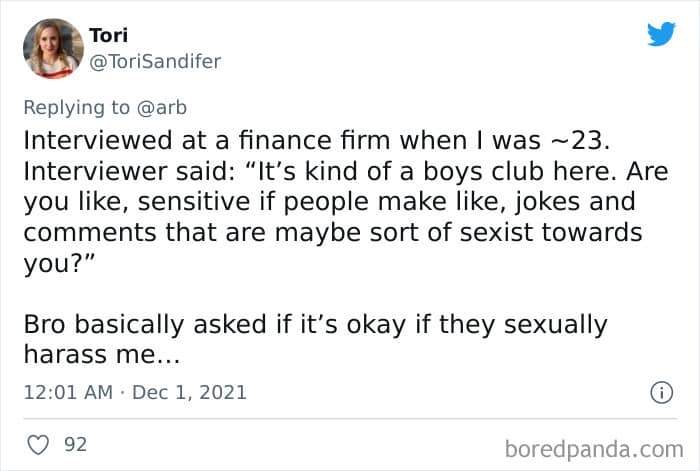Viewport: 700px width, 471px height.
Task: Open the info circle icon
Action: pos(660,393)
